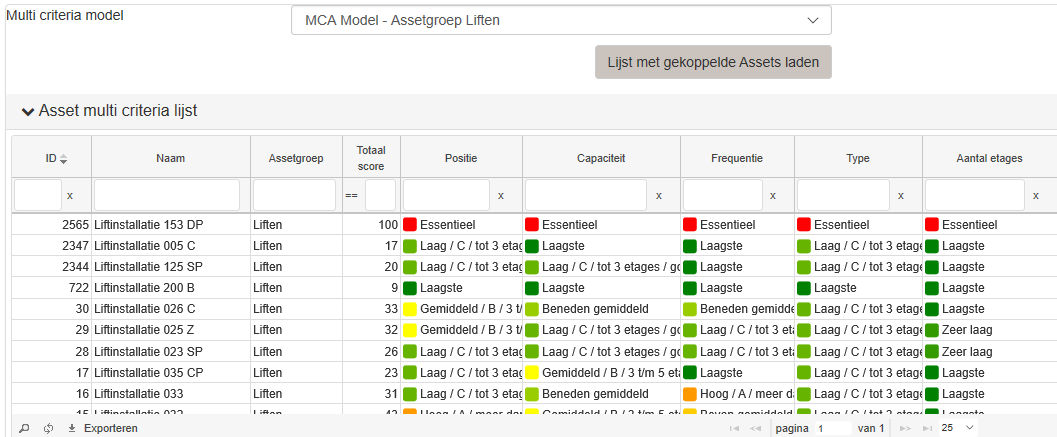Clear the Type filter with x

pyautogui.click(x=901, y=196)
